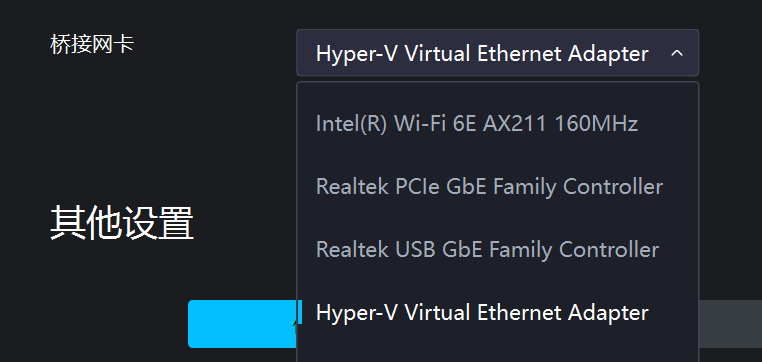Click the 桥接网卡 label
This screenshot has height=362, width=762.
[92, 45]
